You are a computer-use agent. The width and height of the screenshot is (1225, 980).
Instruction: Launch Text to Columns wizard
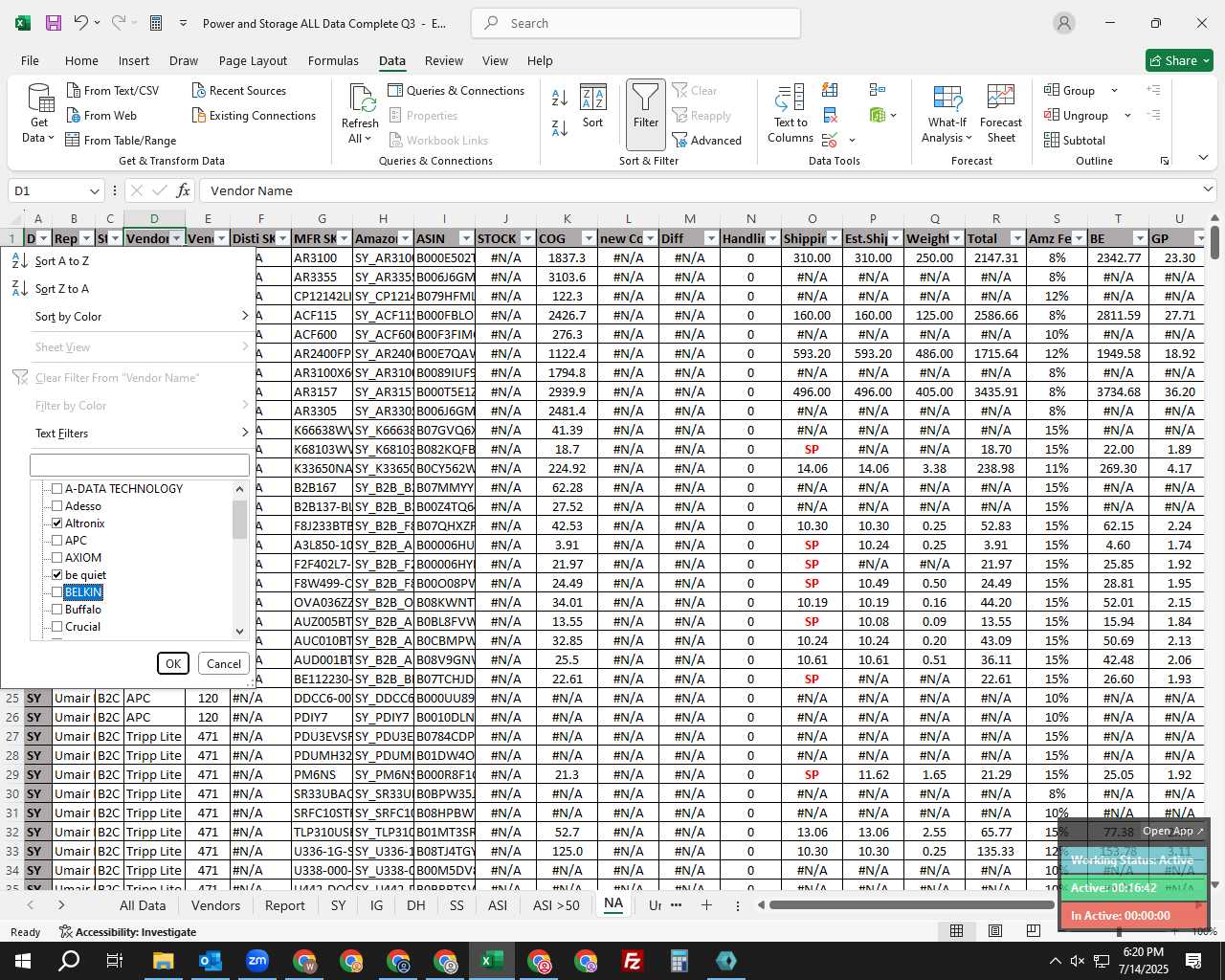791,115
